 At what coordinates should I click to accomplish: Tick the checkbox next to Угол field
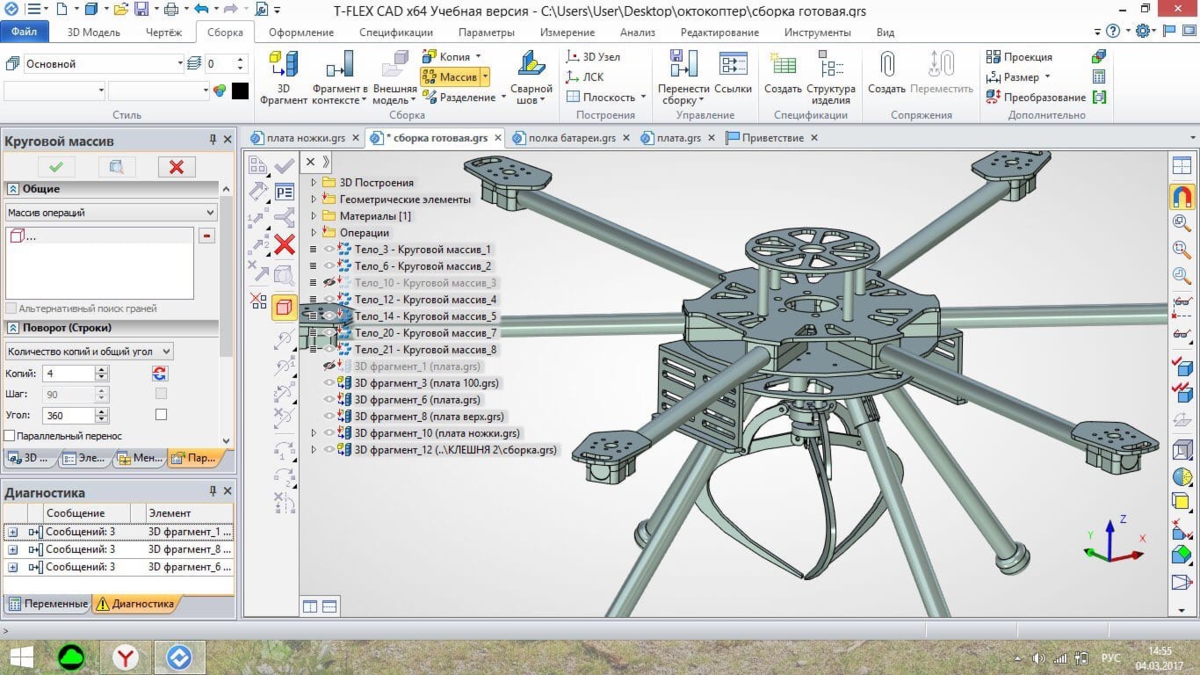pos(161,414)
